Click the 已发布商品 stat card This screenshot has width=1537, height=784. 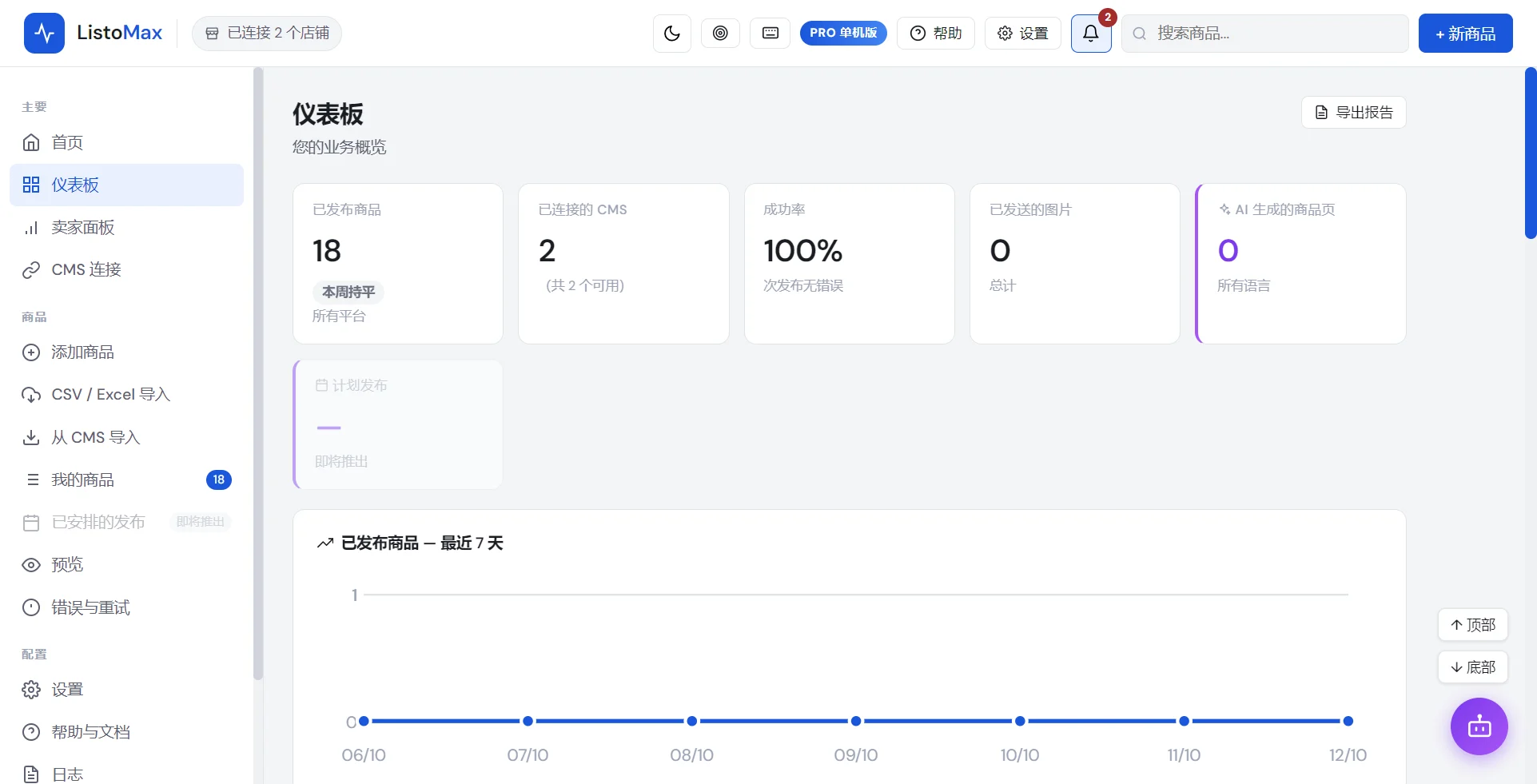398,264
